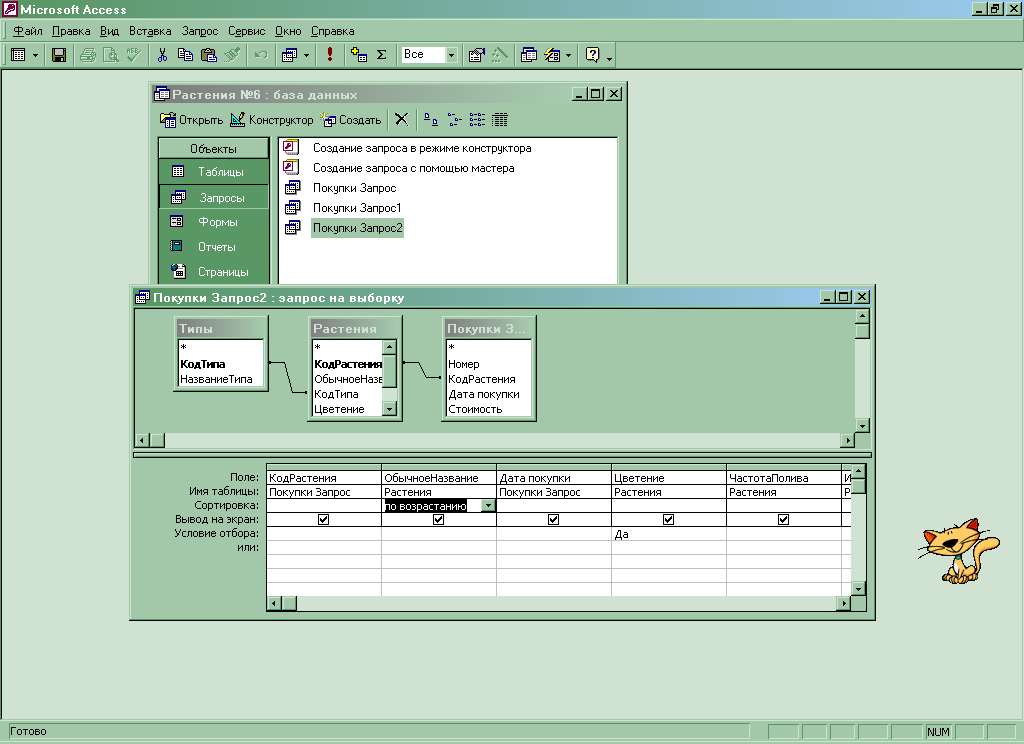This screenshot has width=1024, height=744.
Task: Switch database window to Large Icons view
Action: pos(430,120)
